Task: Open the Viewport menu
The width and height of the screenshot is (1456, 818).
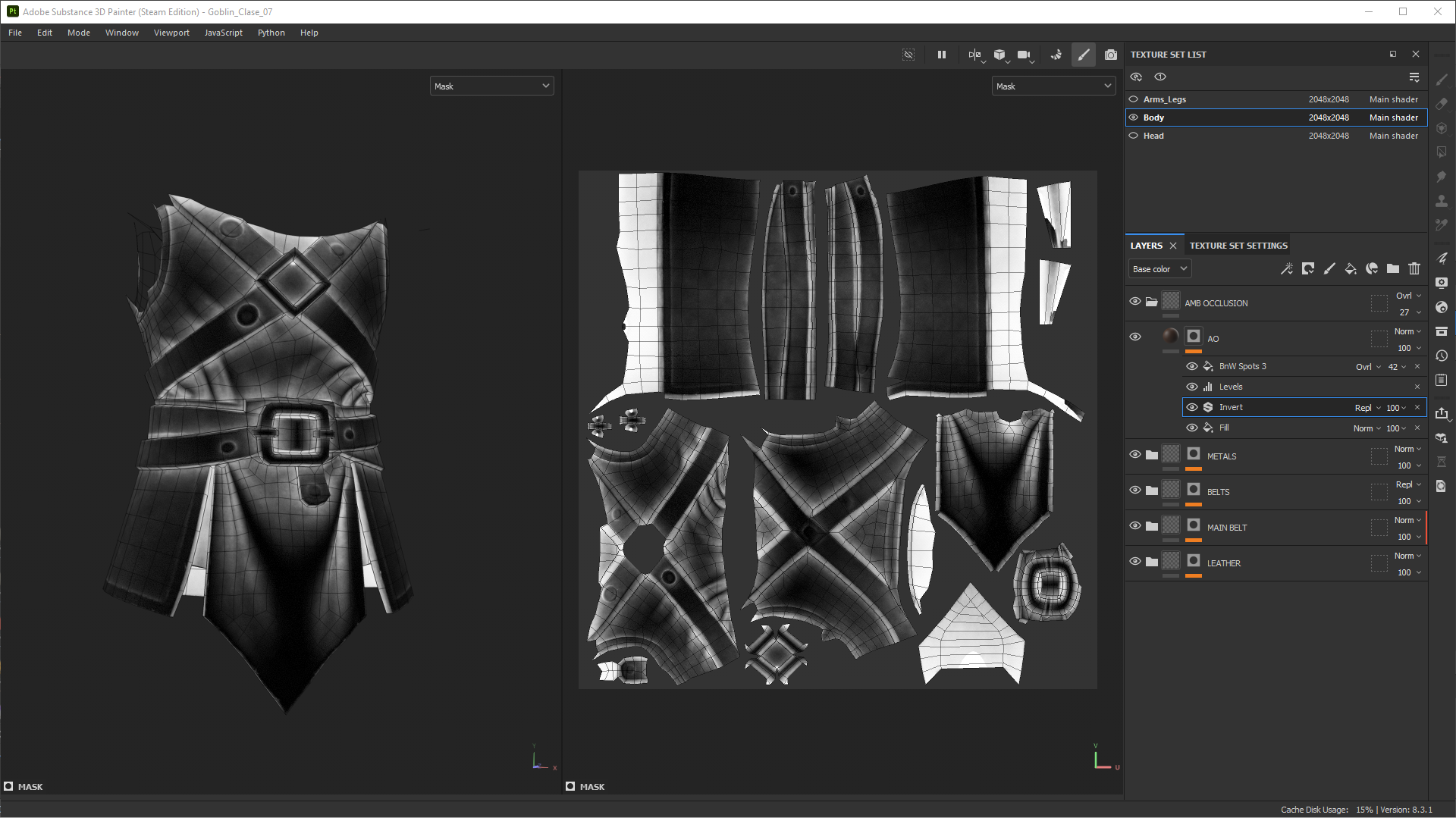Action: 171,33
